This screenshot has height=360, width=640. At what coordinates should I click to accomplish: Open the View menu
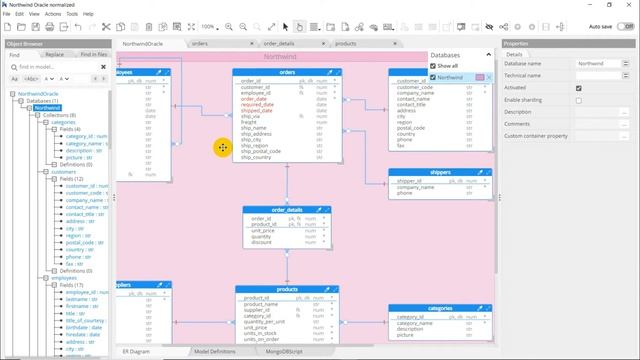tap(34, 14)
